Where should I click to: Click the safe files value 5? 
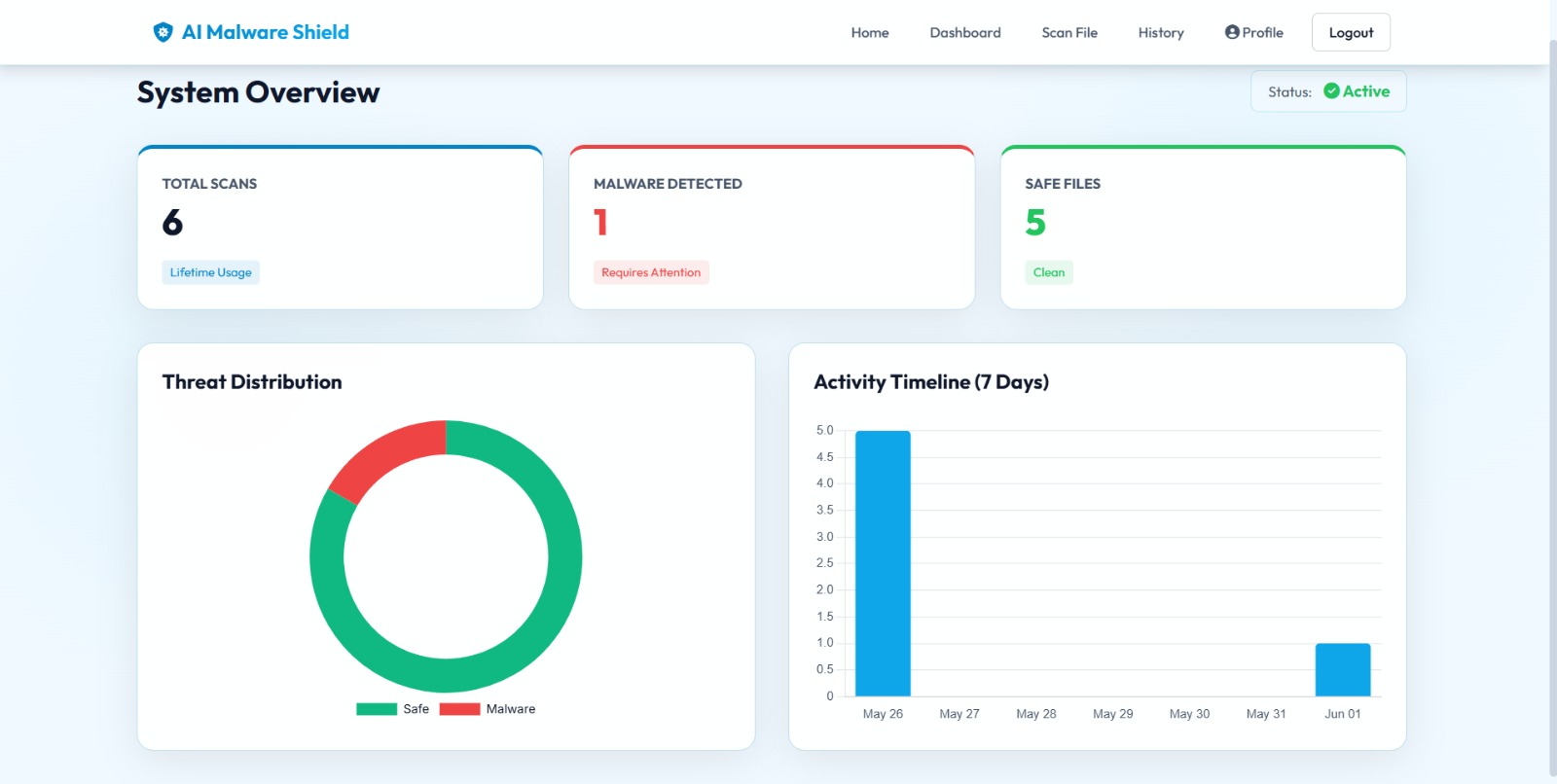[x=1035, y=223]
